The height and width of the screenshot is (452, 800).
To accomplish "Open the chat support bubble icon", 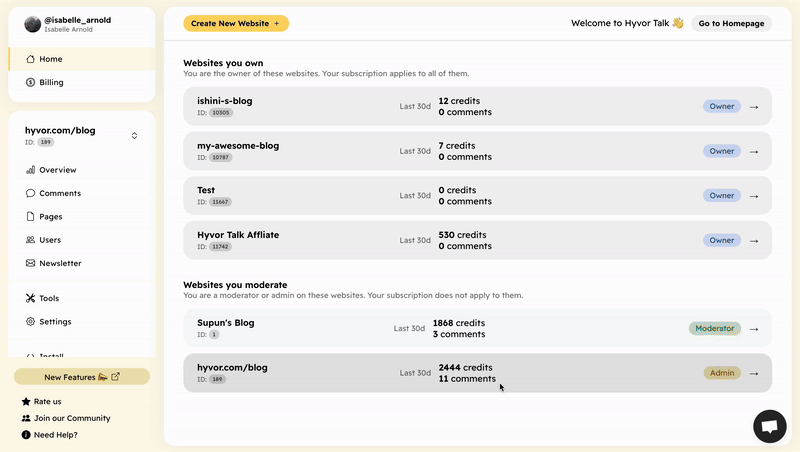I will click(x=769, y=426).
